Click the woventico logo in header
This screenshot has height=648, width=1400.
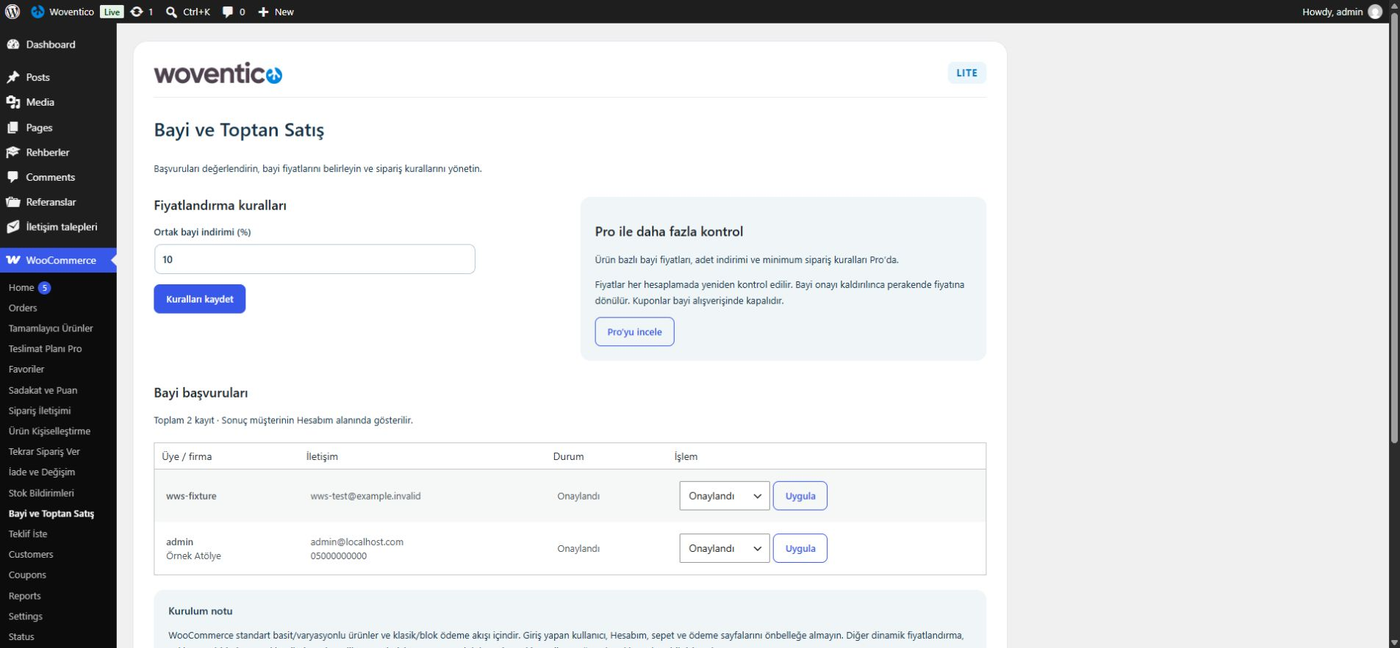coord(218,73)
